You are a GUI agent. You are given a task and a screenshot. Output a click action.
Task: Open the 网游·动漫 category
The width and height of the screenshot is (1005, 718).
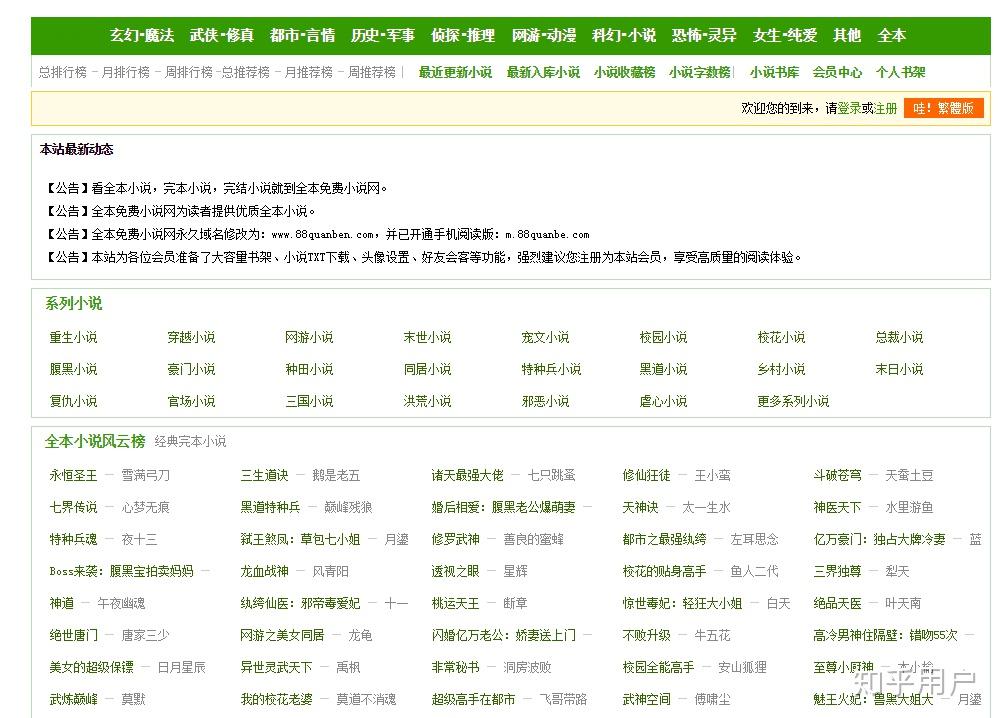[544, 35]
